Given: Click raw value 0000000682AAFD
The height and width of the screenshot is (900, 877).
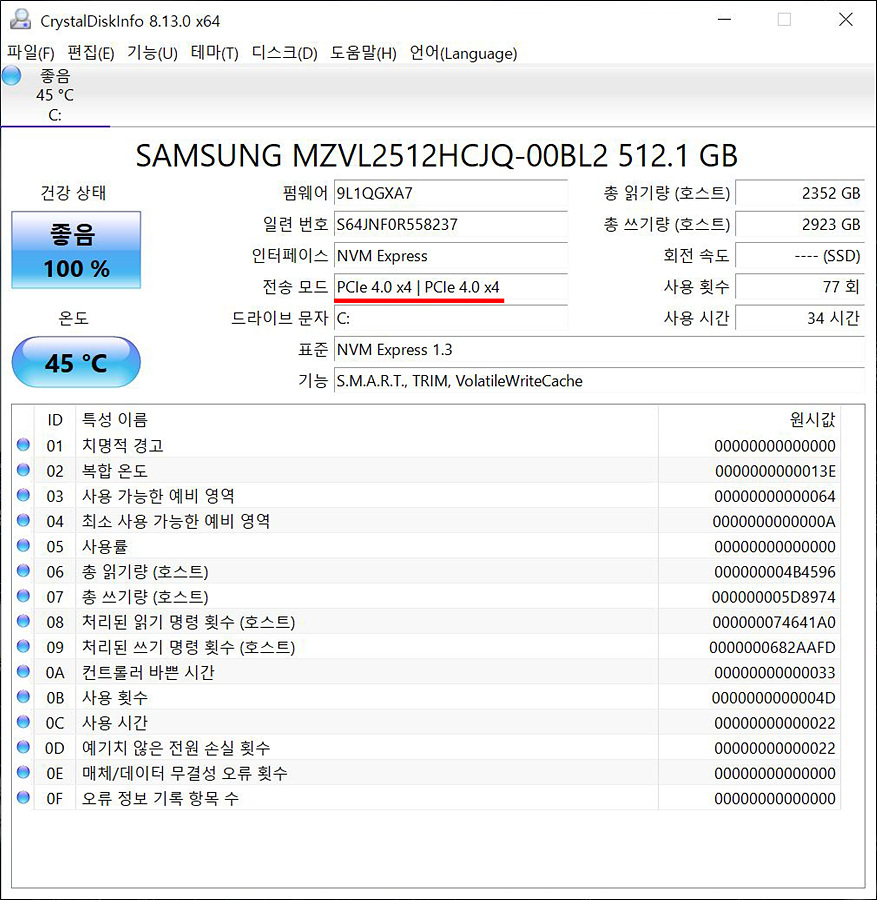Looking at the screenshot, I should tap(773, 647).
